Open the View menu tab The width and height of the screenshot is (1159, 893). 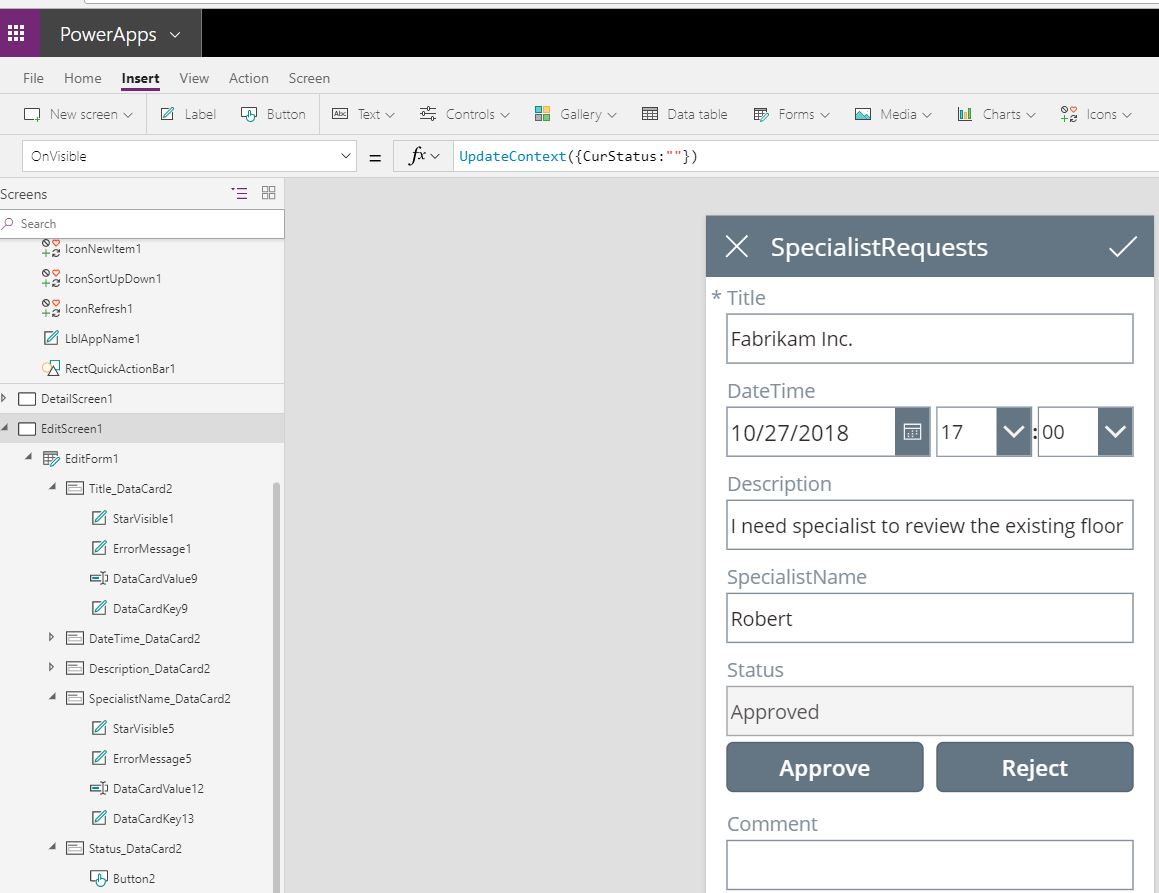click(194, 78)
